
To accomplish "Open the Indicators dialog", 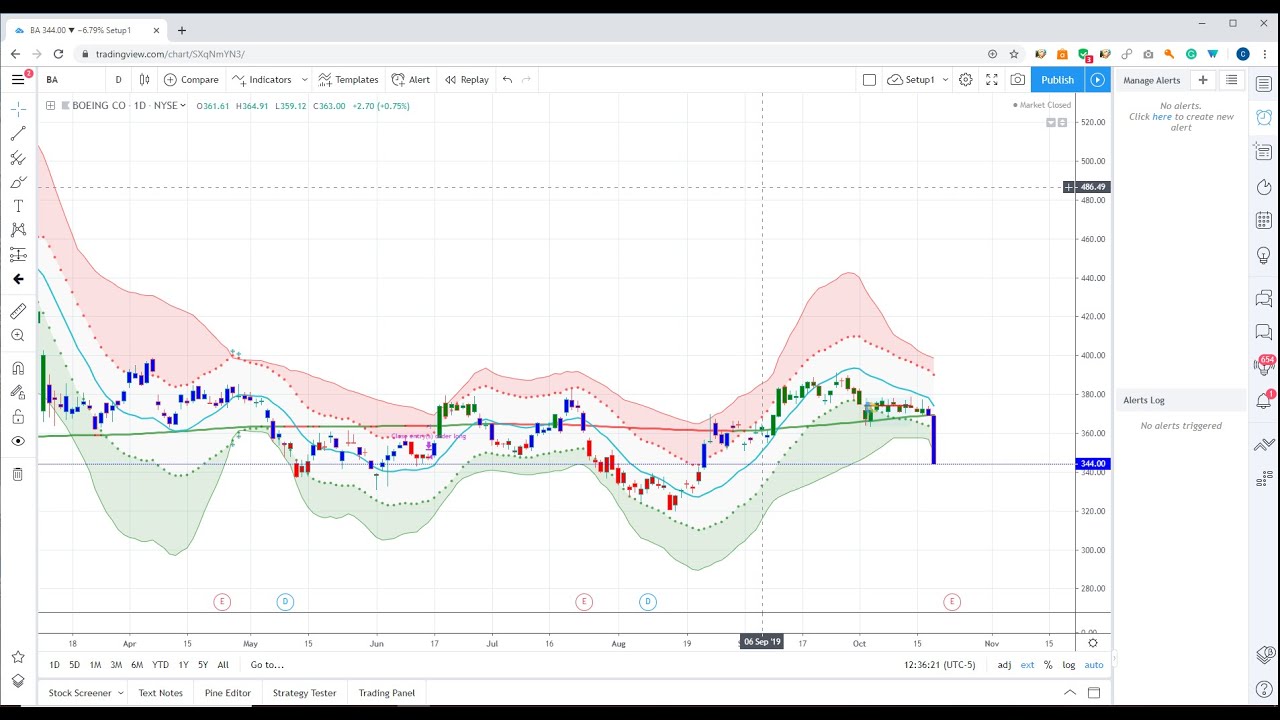I will coord(262,80).
